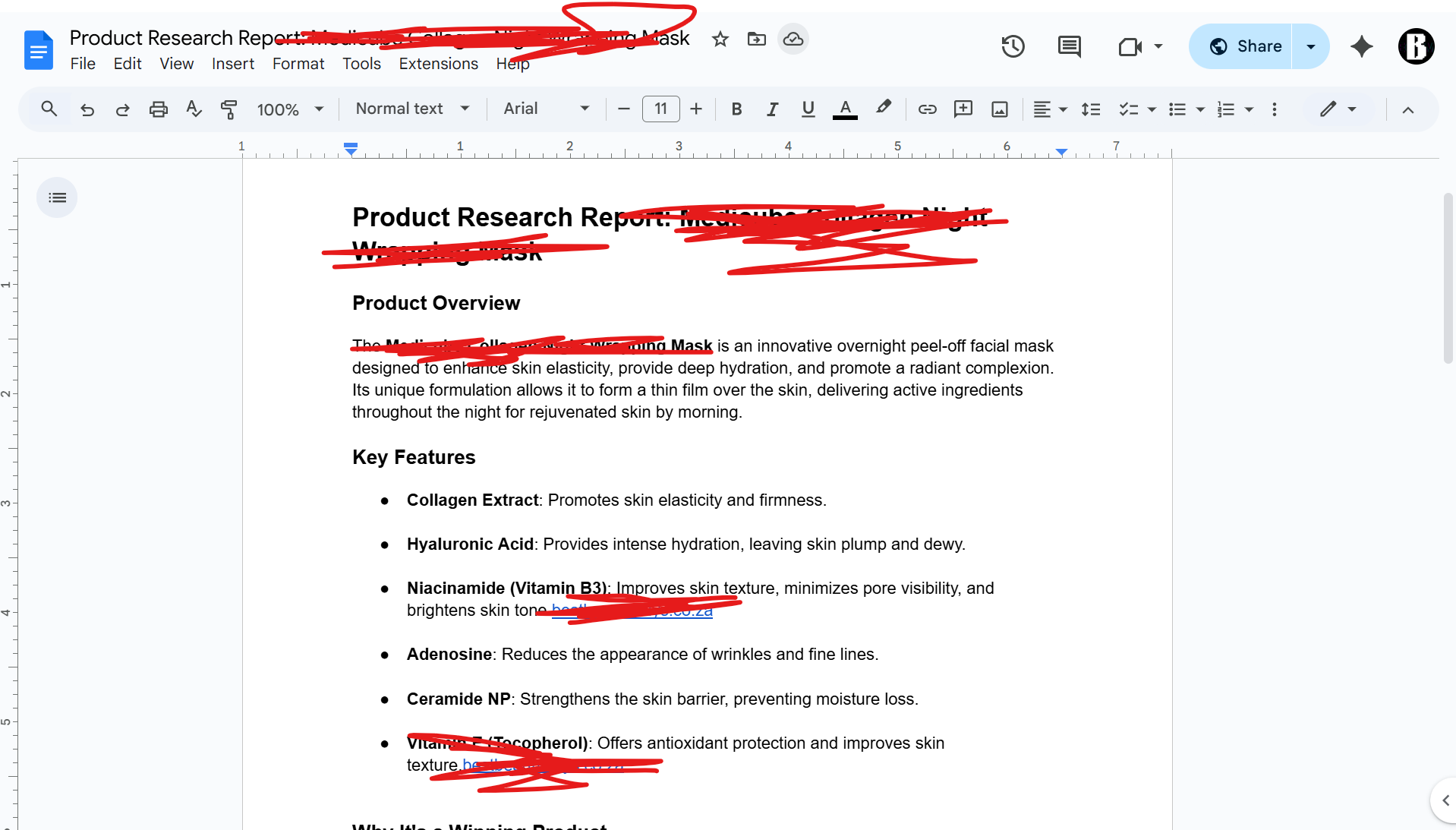This screenshot has width=1456, height=830.
Task: Open version history clock icon
Action: [x=1013, y=46]
